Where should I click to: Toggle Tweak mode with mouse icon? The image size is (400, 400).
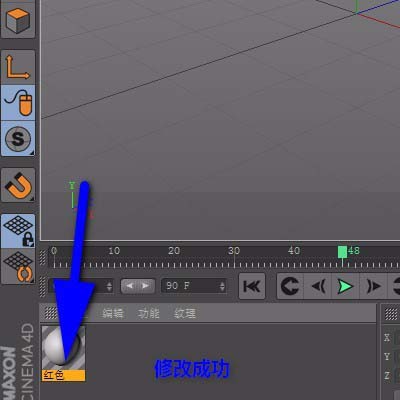[18, 103]
